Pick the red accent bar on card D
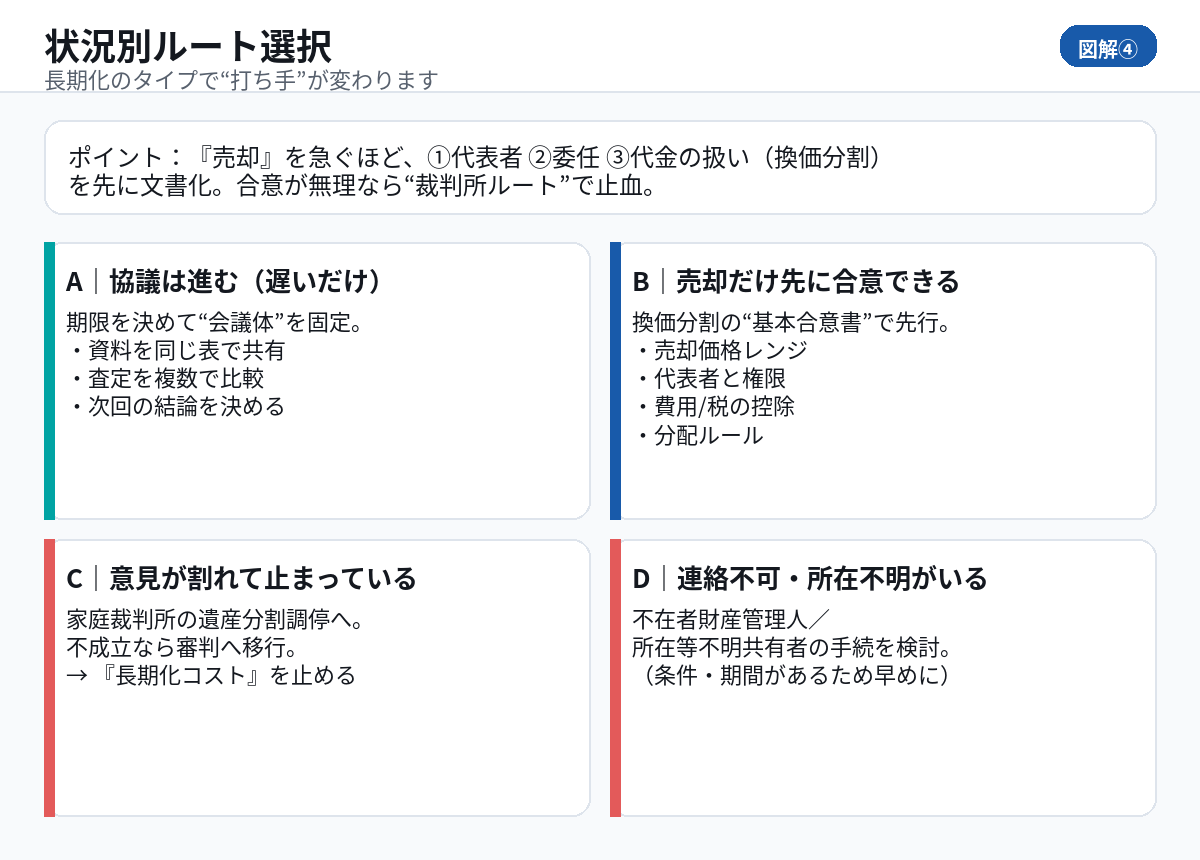This screenshot has height=860, width=1200. point(616,678)
